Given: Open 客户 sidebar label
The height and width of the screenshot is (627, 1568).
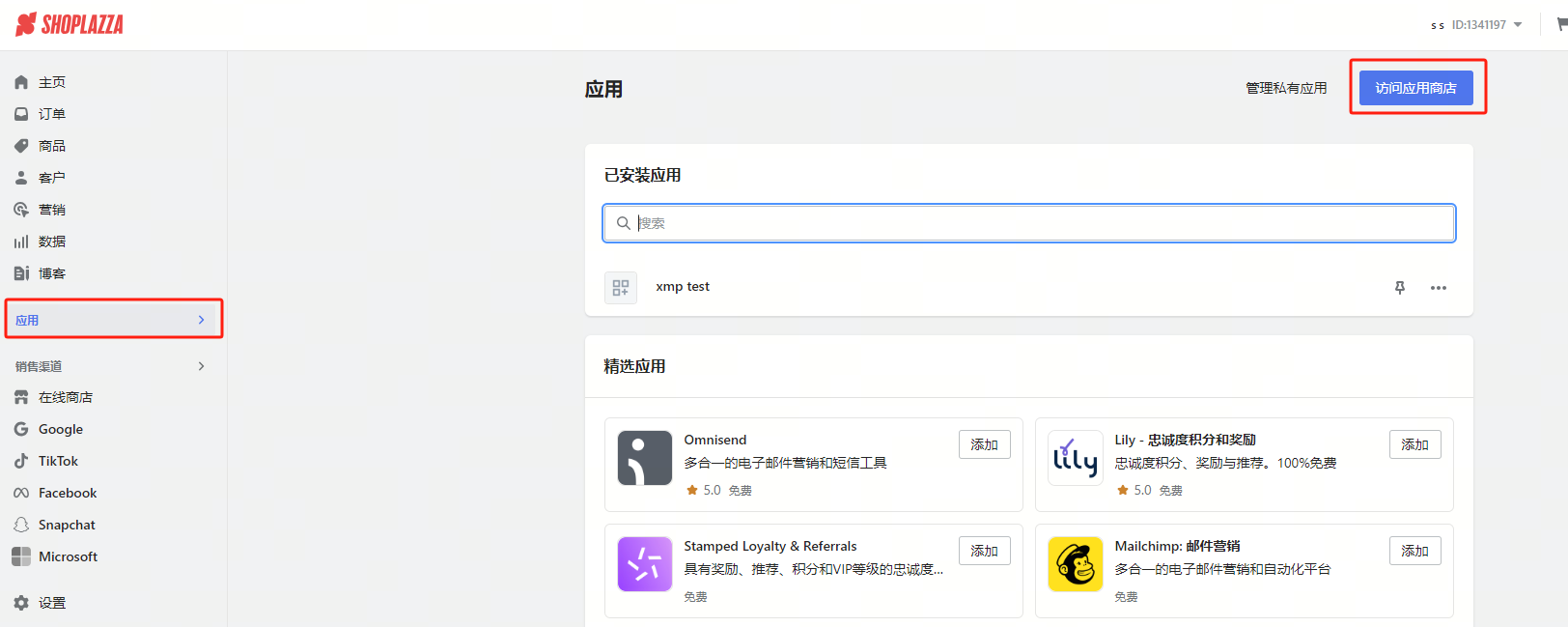Looking at the screenshot, I should (52, 178).
